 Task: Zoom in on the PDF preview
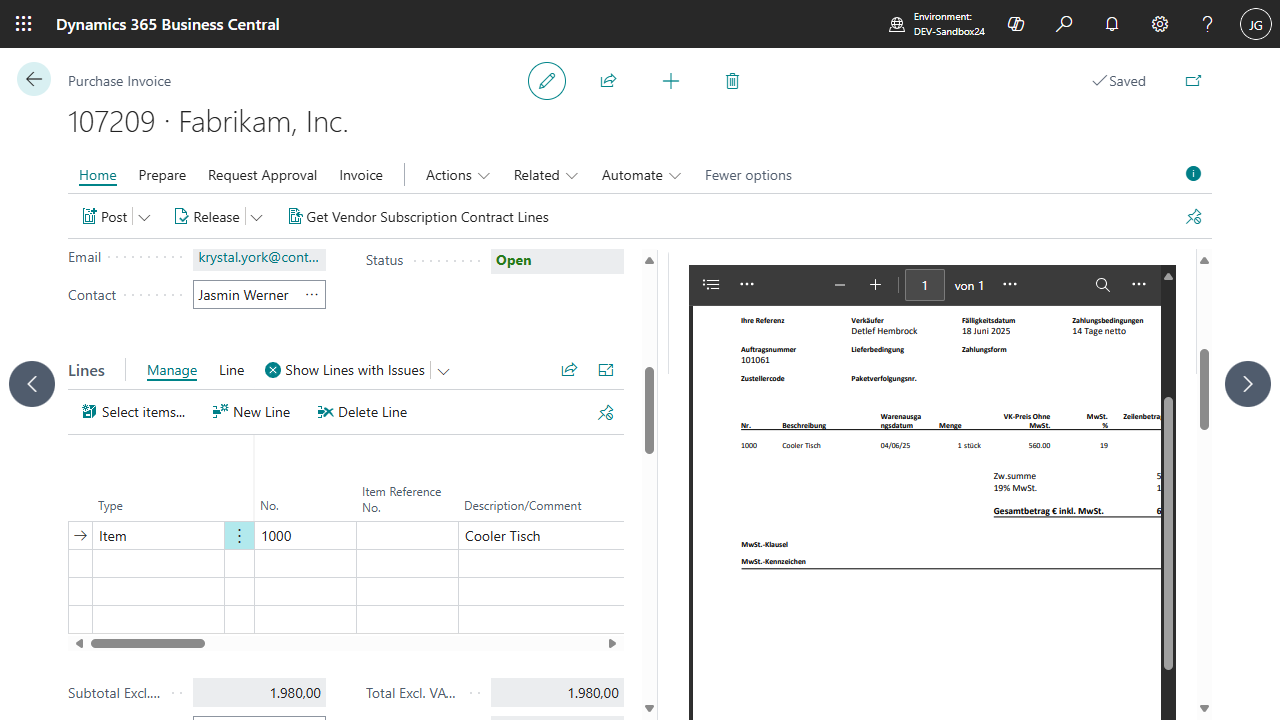click(875, 284)
